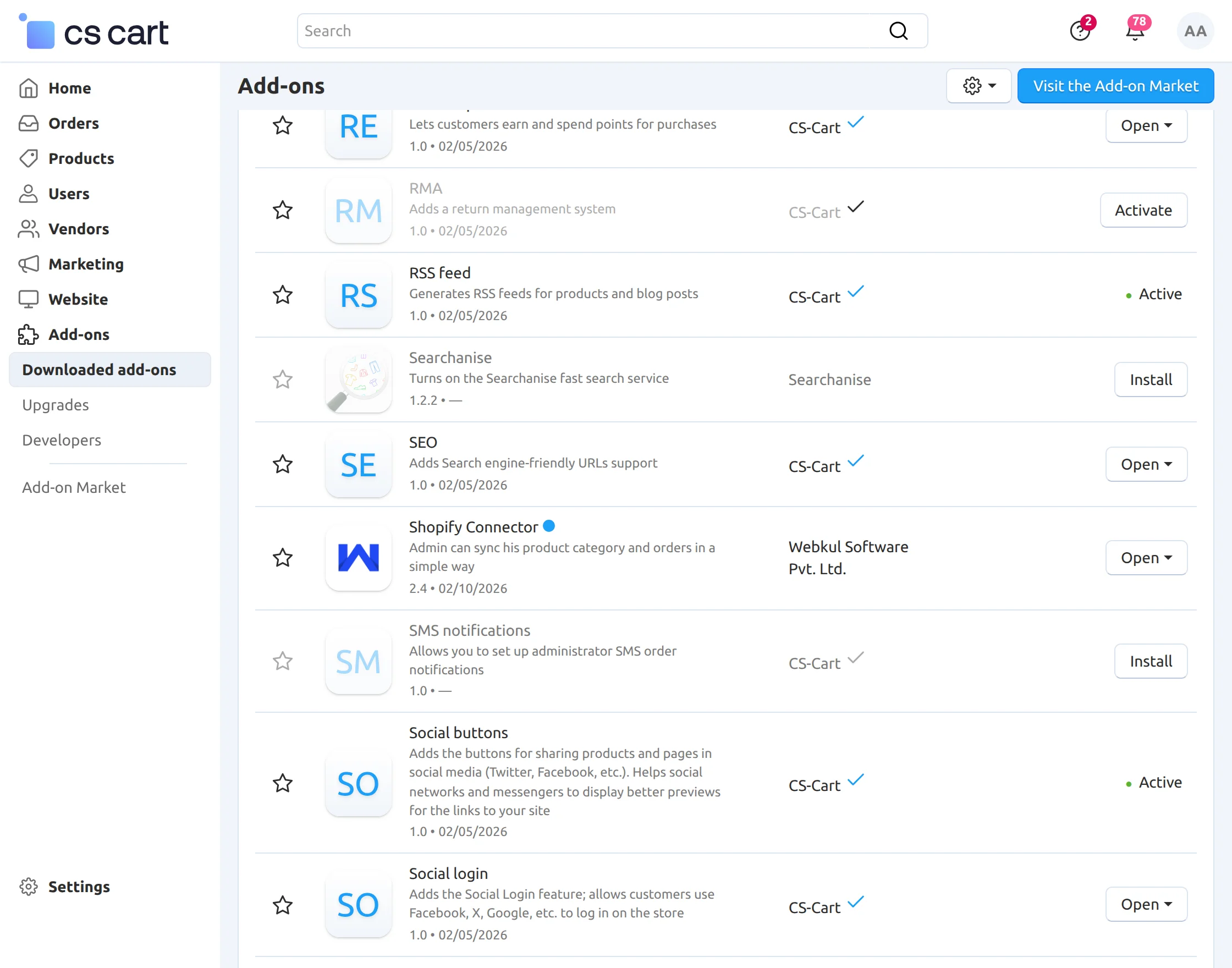This screenshot has height=968, width=1232.
Task: Click the Shopify Connector Webkul icon
Action: click(x=358, y=558)
